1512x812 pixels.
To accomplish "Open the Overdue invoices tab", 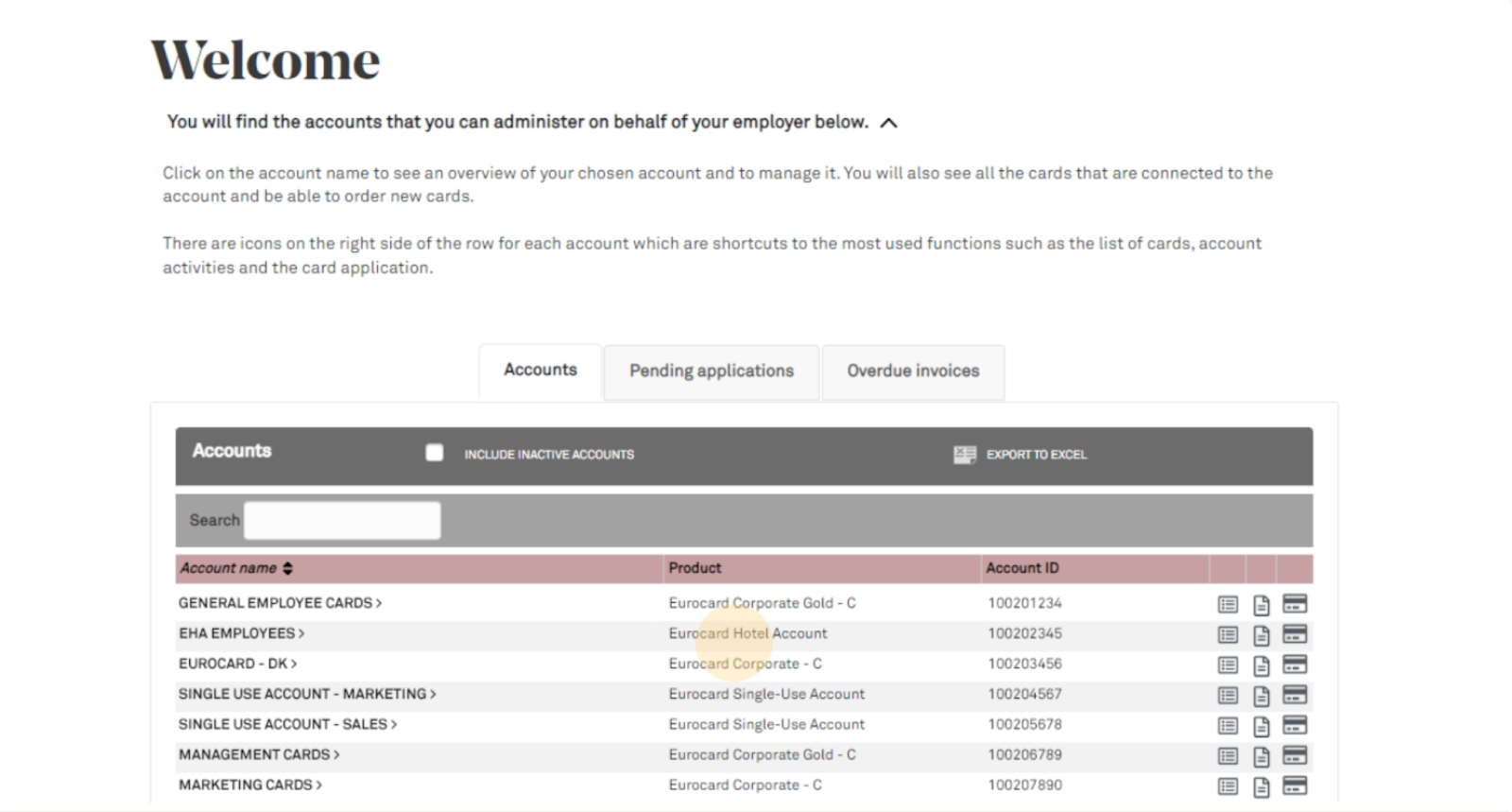I will (x=913, y=371).
